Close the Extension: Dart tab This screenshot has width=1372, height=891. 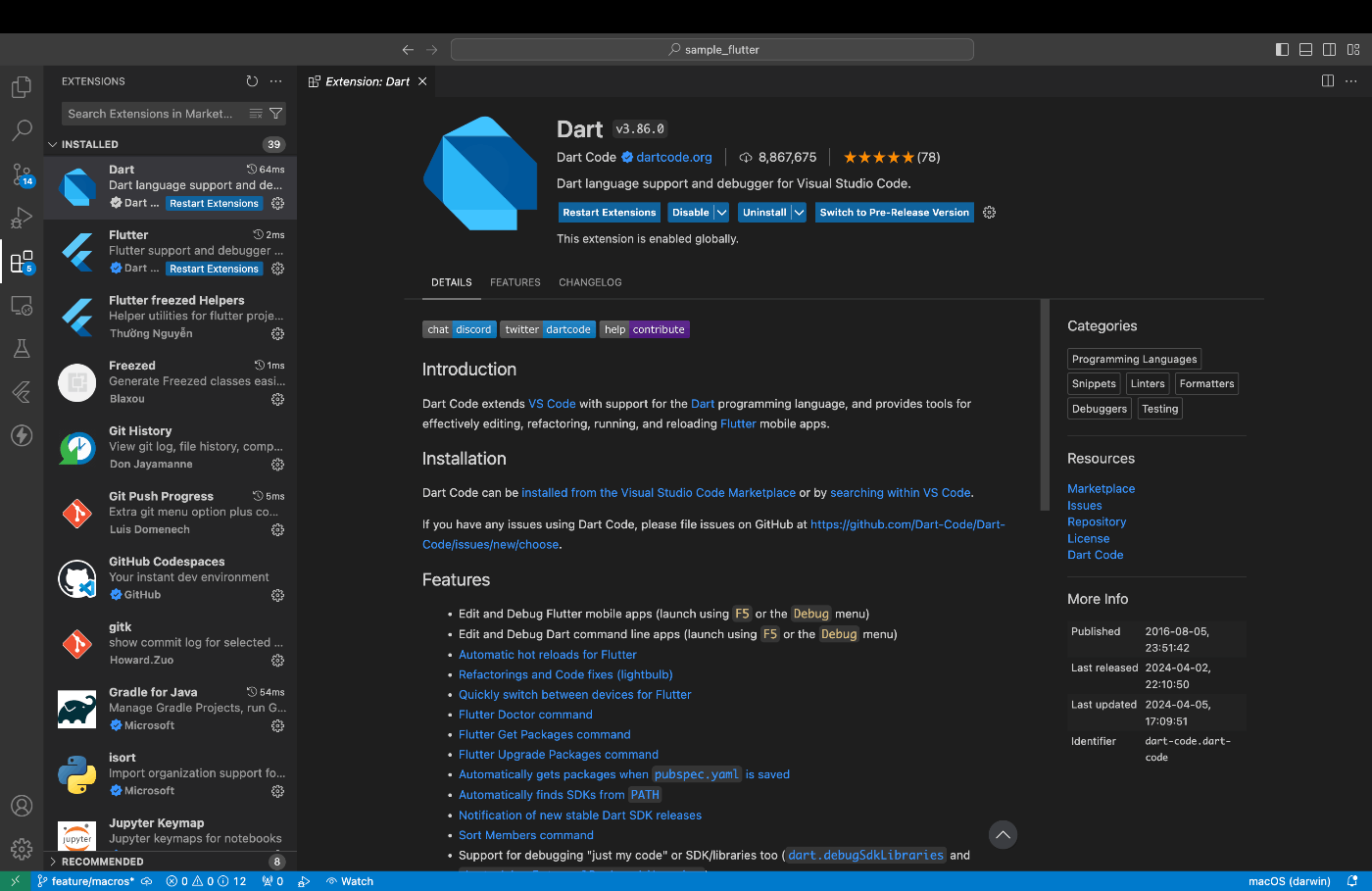[422, 81]
